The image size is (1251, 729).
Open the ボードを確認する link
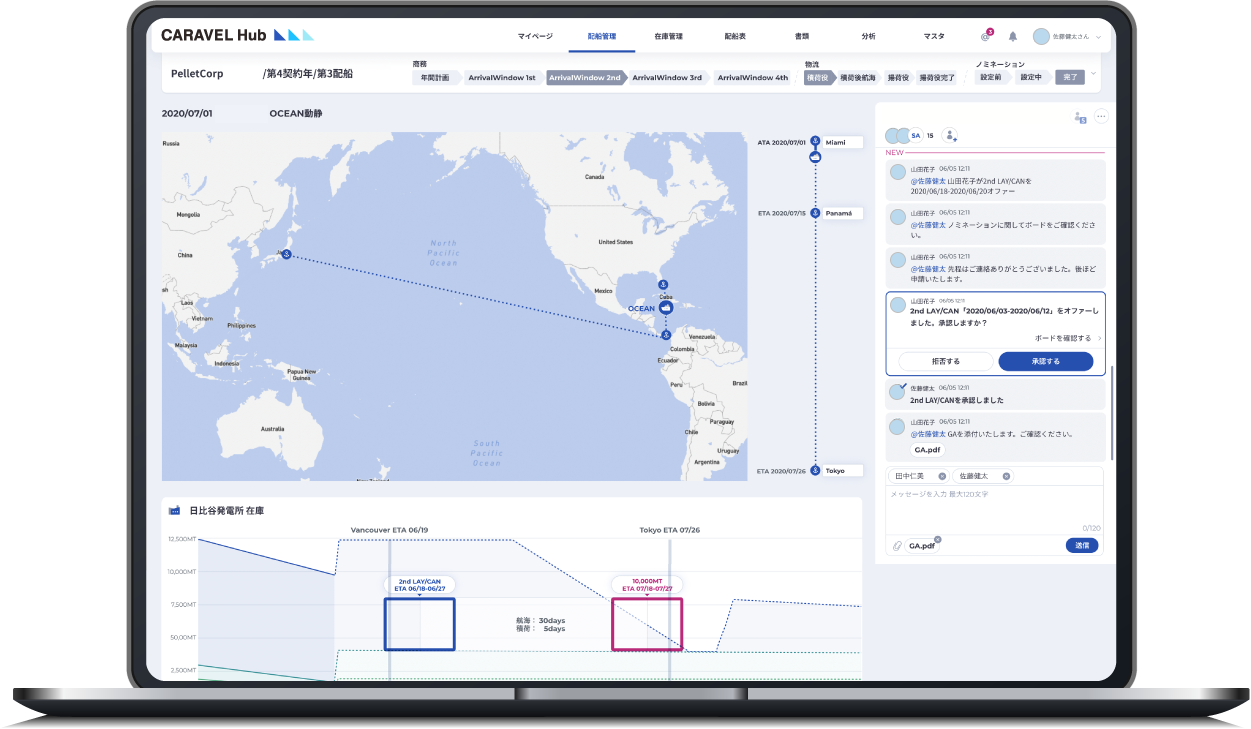tap(1066, 339)
